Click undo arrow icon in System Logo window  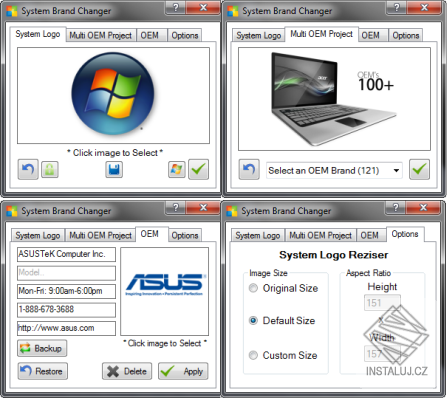(x=28, y=169)
